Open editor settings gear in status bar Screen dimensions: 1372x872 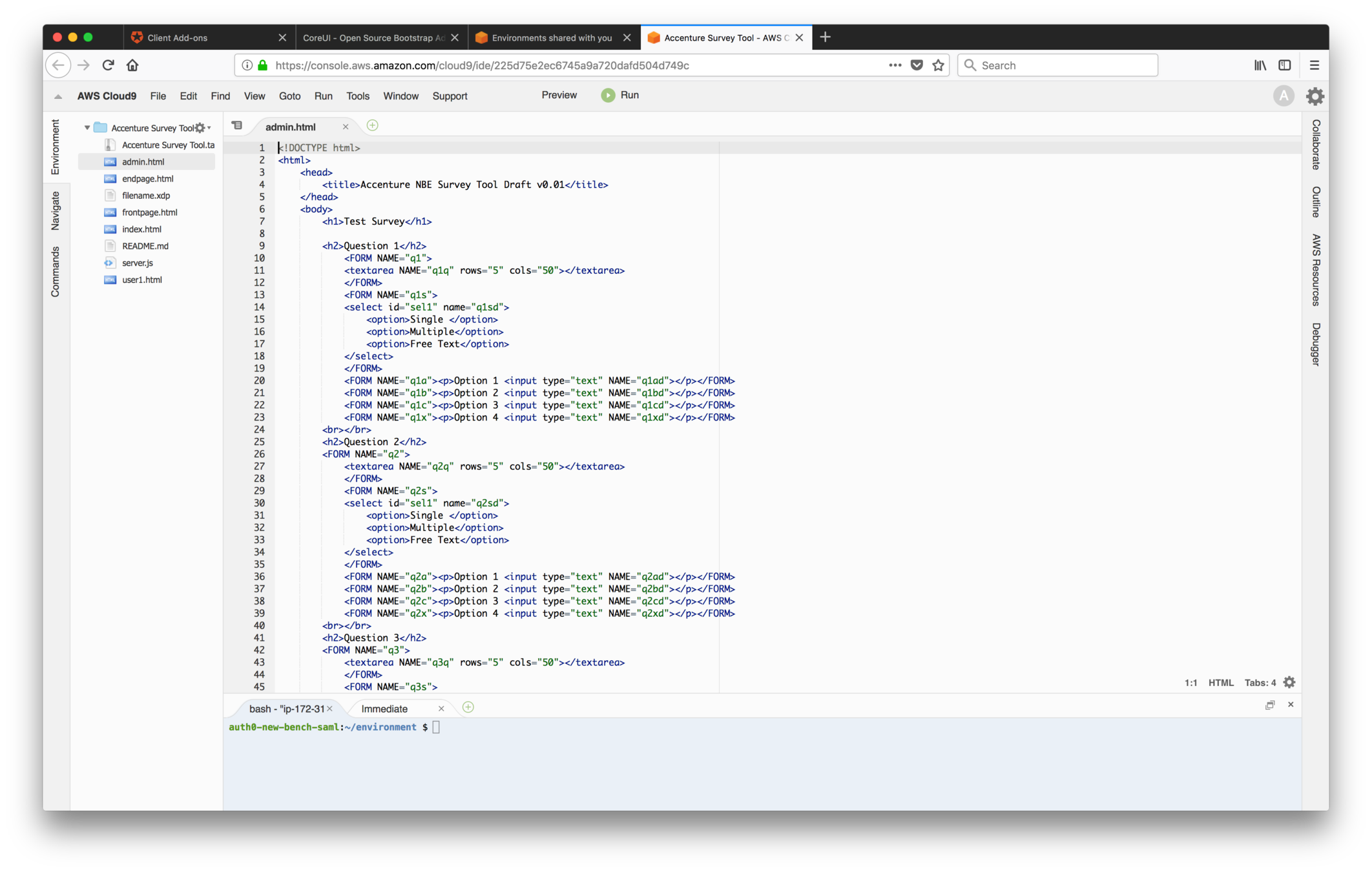[x=1289, y=682]
